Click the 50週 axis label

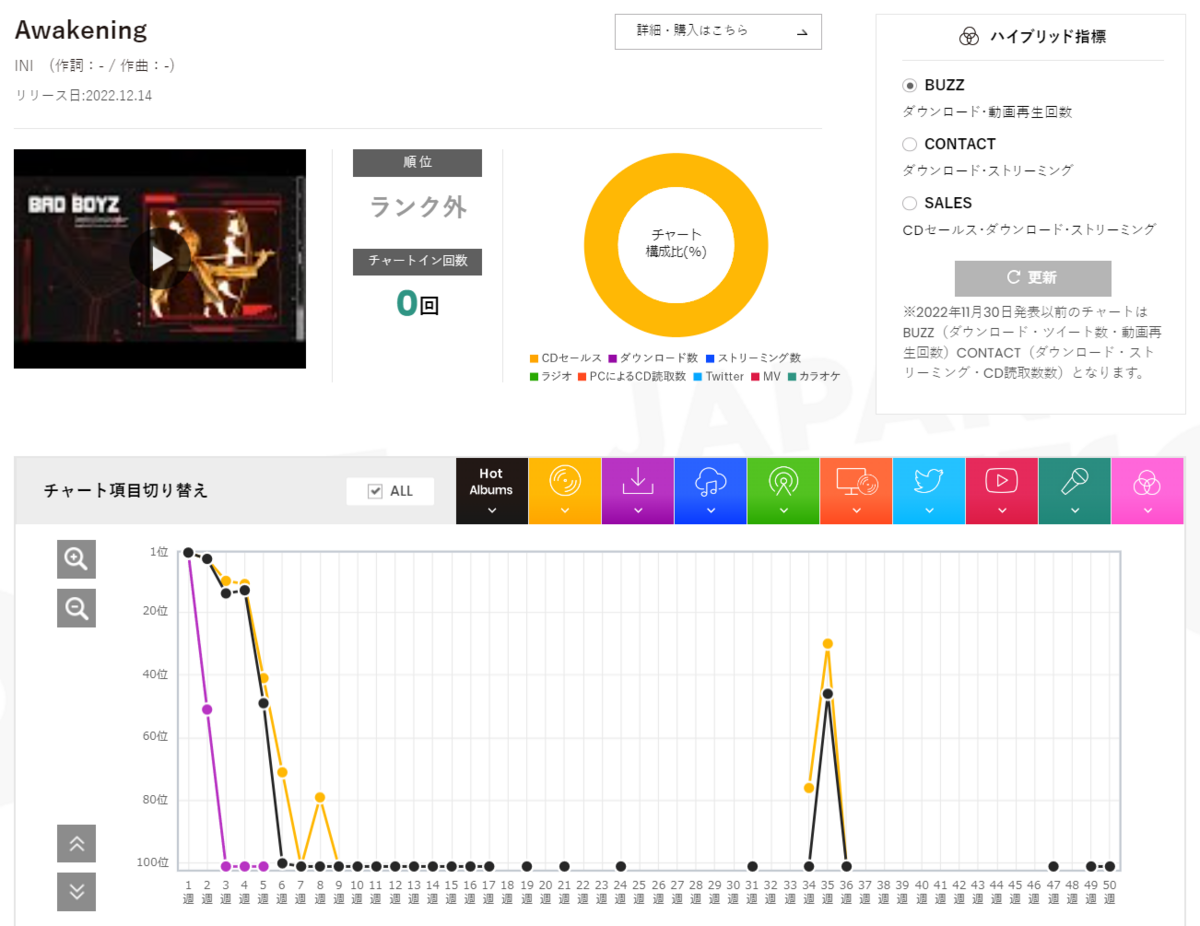pyautogui.click(x=1109, y=892)
